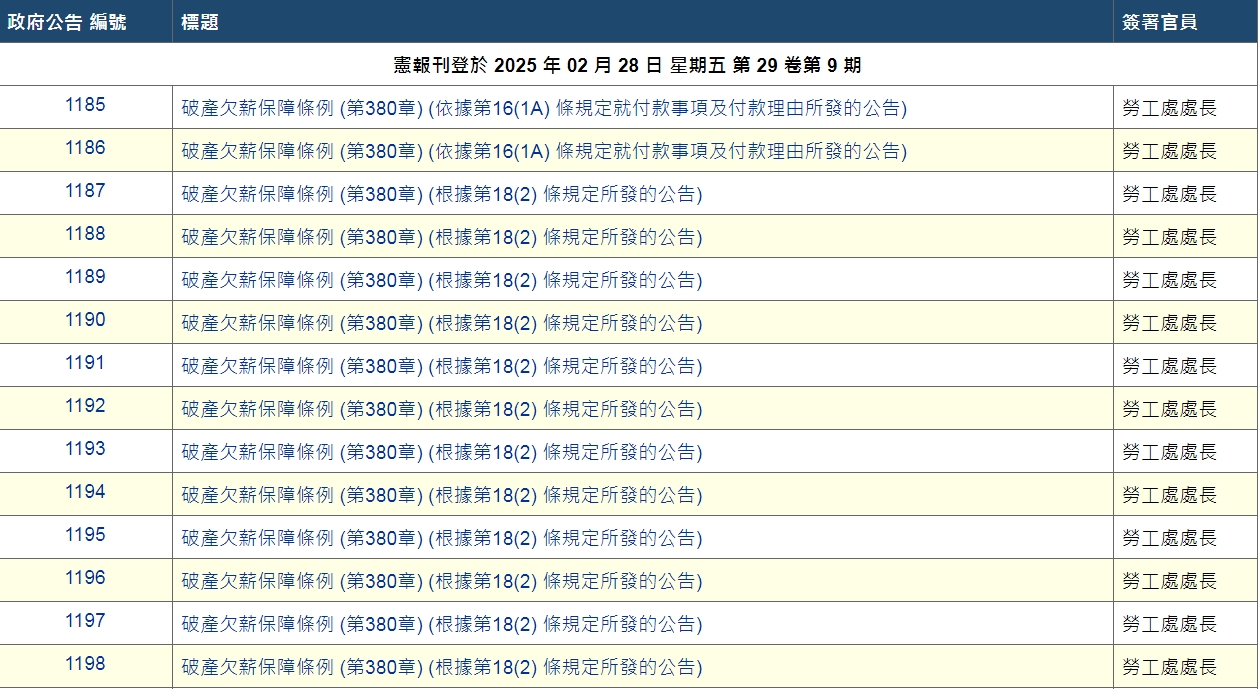Select the notice 1187 title row
The height and width of the screenshot is (689, 1259).
coord(440,193)
